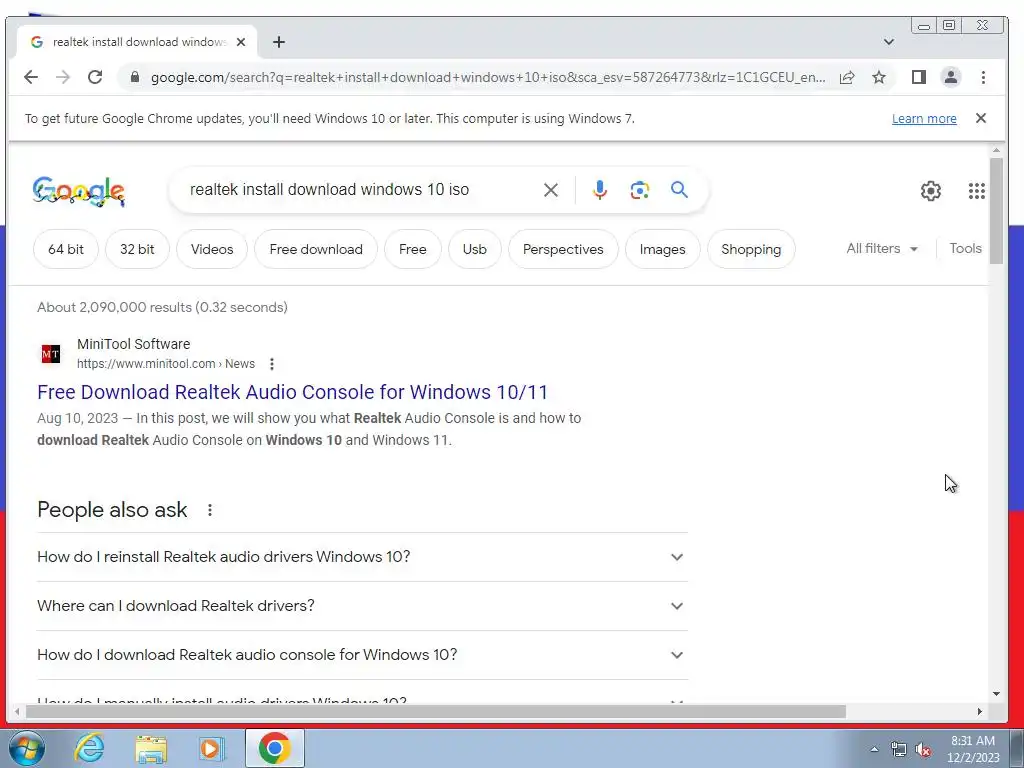The image size is (1024, 768).
Task: Click the MiniTool Software site name
Action: (133, 344)
